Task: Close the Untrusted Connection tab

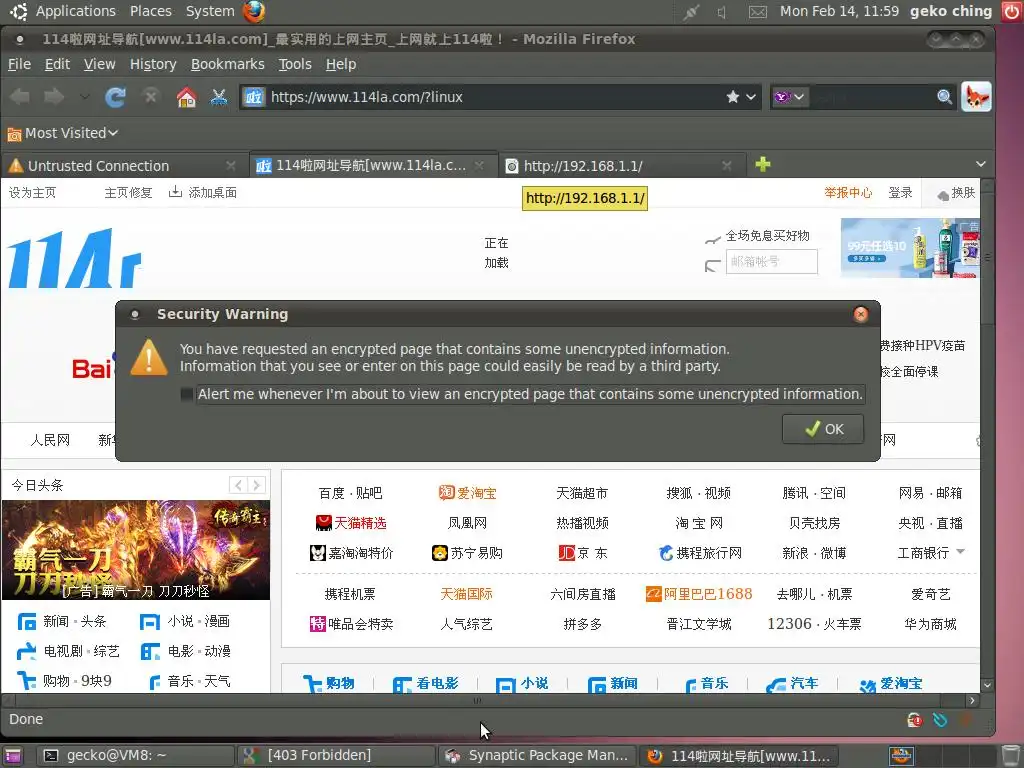Action: tap(231, 166)
